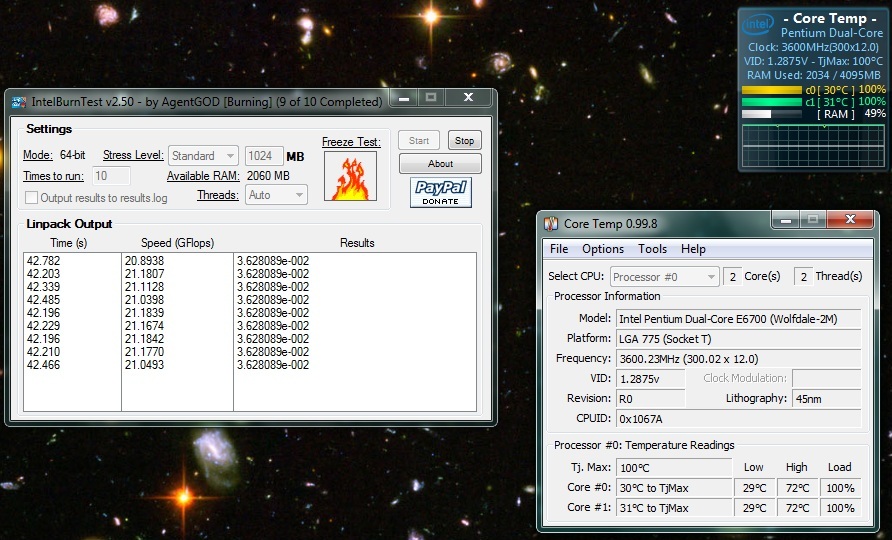892x540 pixels.
Task: Open the Options menu in Core Temp
Action: point(602,249)
